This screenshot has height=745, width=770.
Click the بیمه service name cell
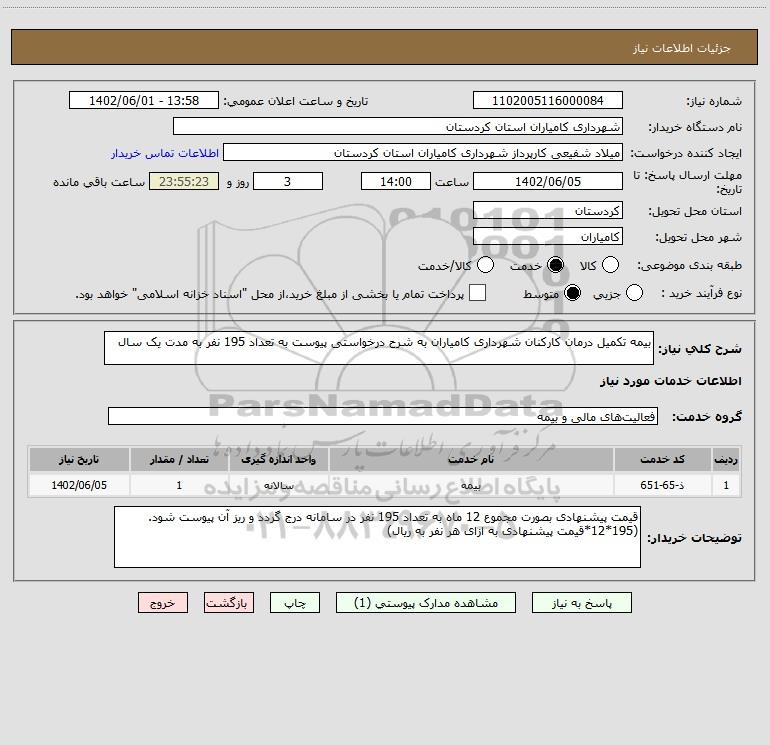[x=471, y=485]
